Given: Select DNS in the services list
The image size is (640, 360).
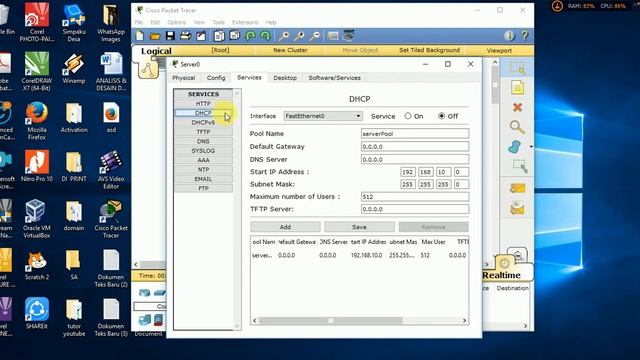Looking at the screenshot, I should [203, 141].
